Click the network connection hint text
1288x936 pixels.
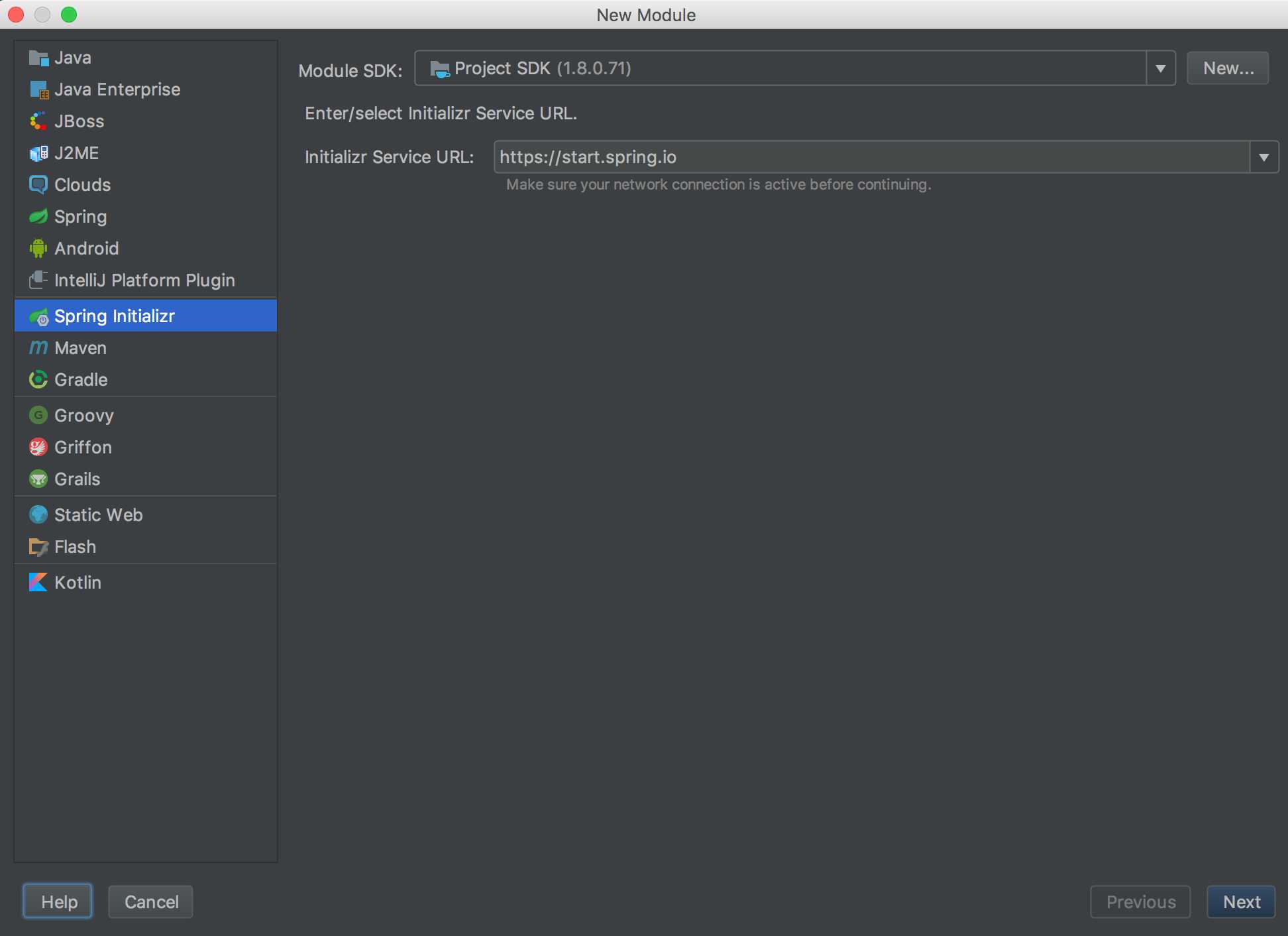[719, 184]
